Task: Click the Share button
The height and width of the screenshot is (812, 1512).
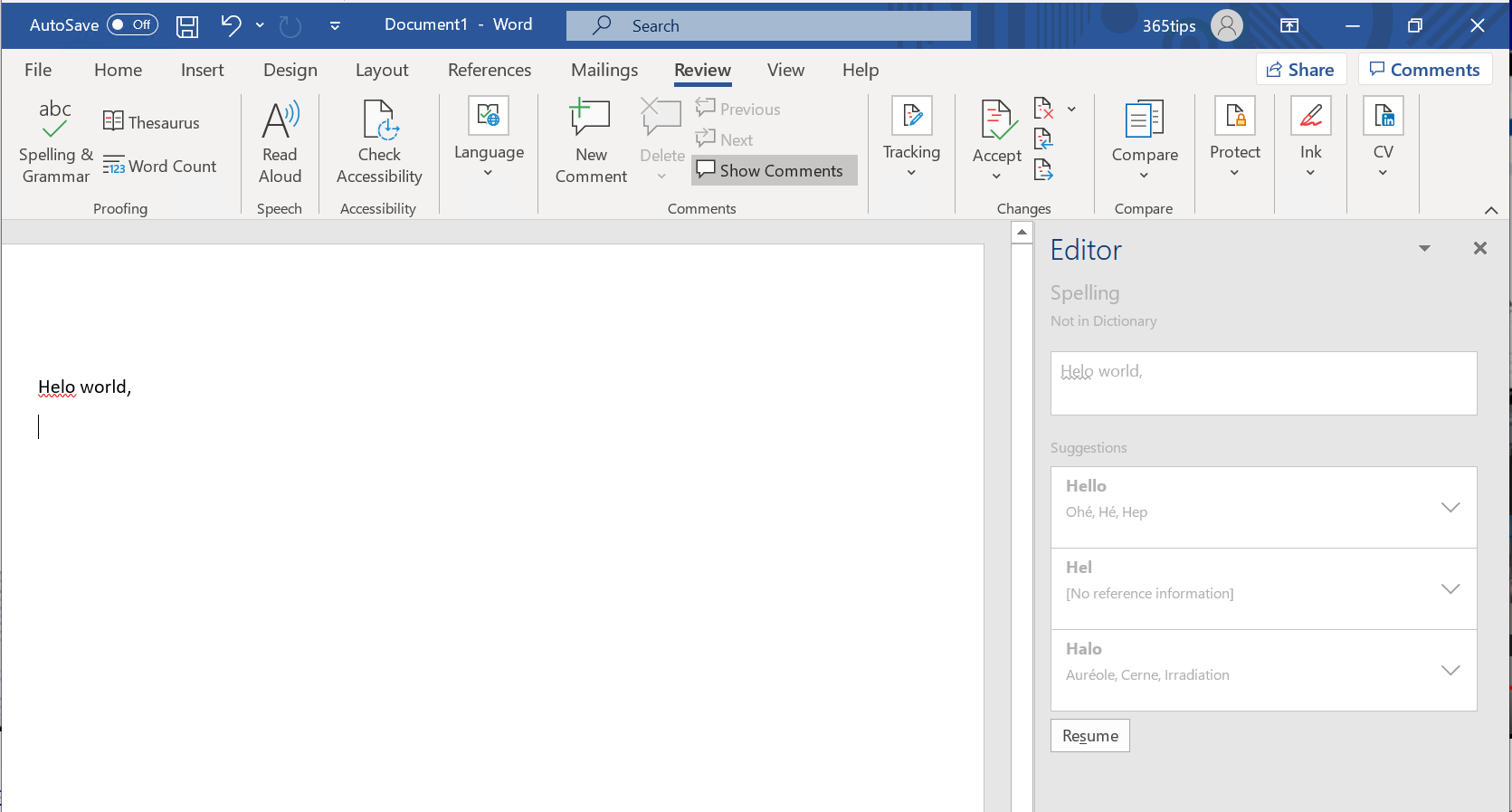Action: 1300,70
